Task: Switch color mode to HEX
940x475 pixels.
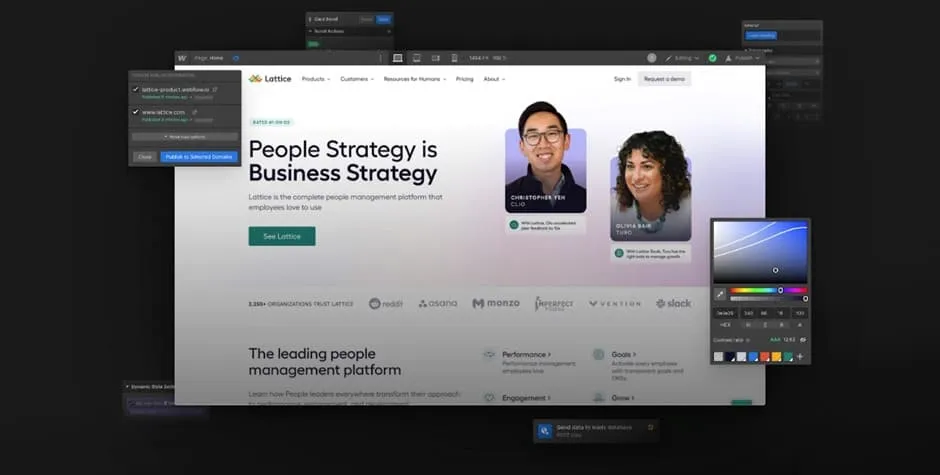Action: click(725, 325)
